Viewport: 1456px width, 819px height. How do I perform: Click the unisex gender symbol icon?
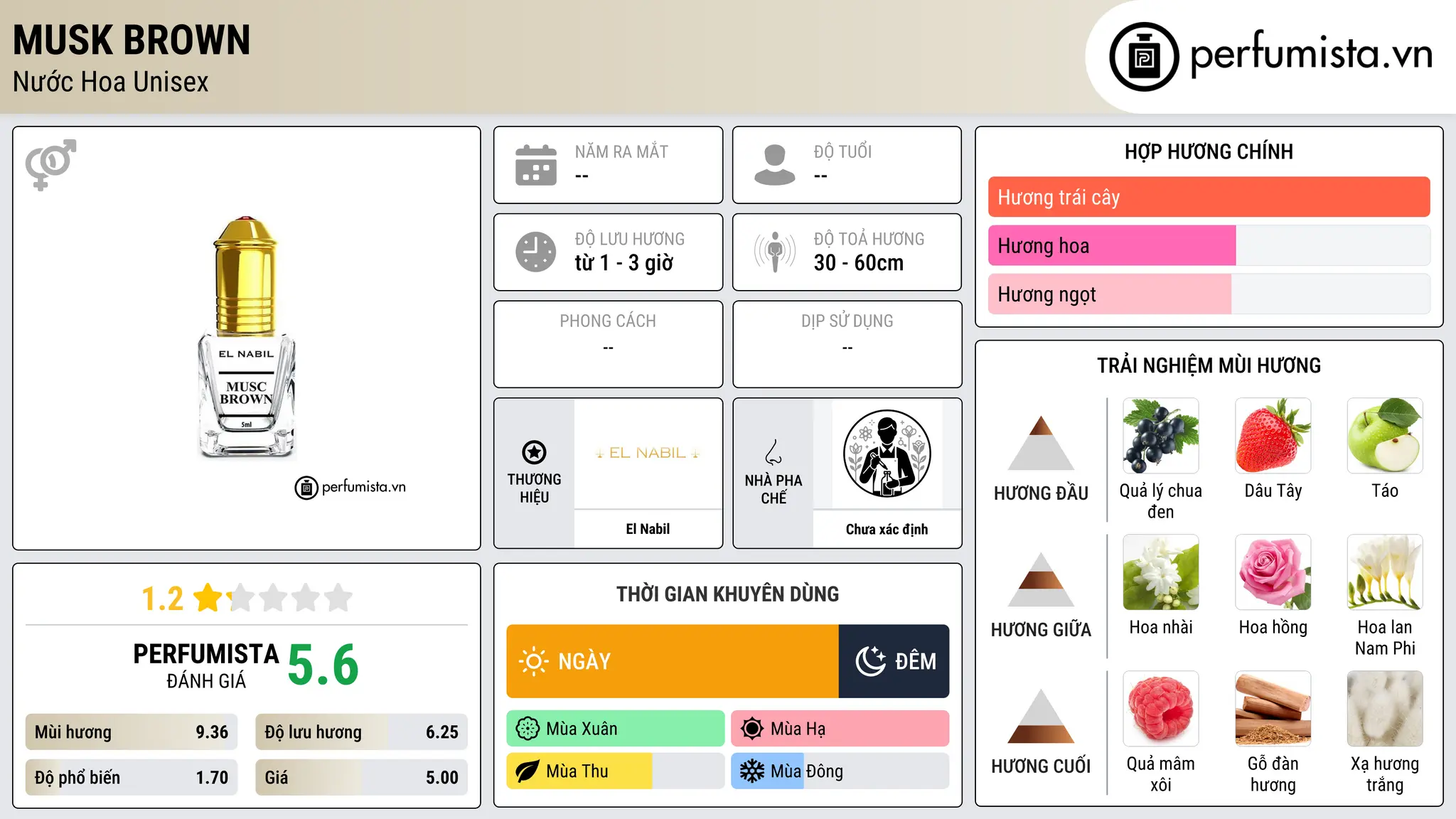(x=50, y=164)
